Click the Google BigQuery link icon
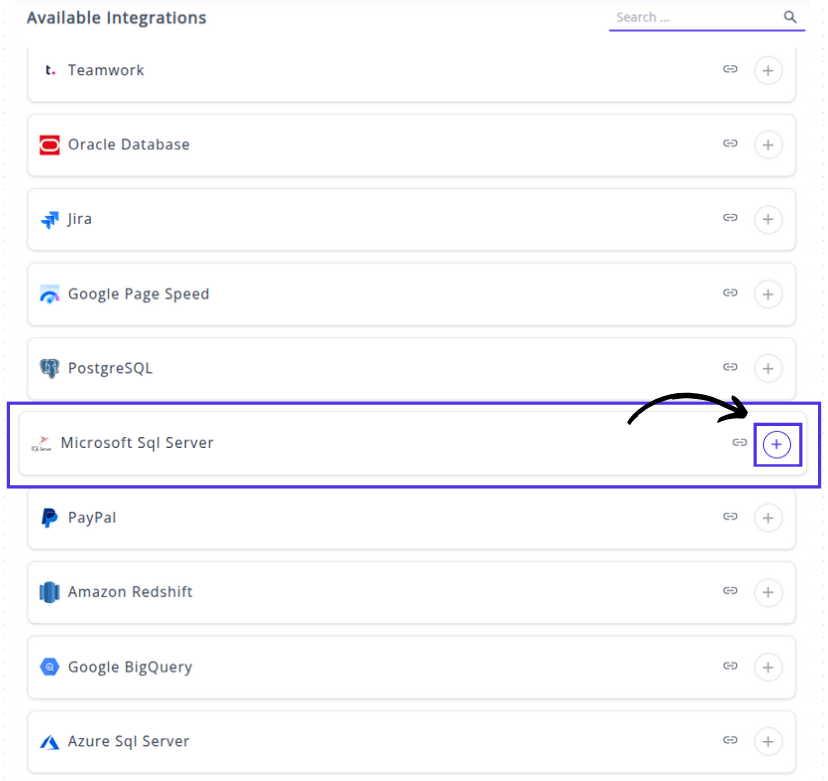Screen dimensions: 828x781 tap(731, 666)
